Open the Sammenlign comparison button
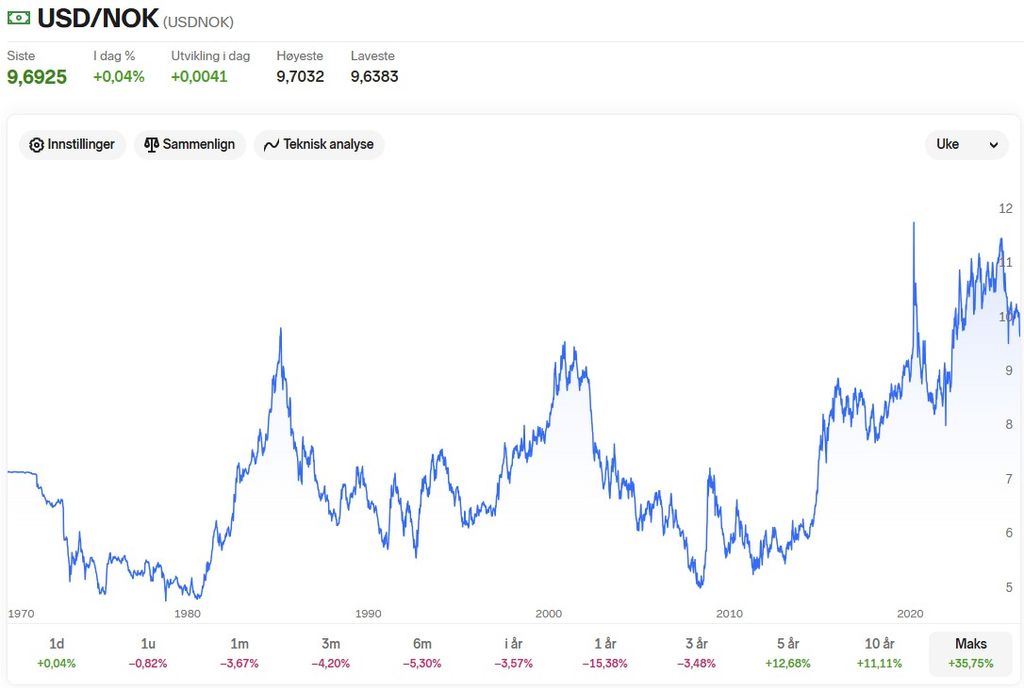The width and height of the screenshot is (1024, 688). (190, 145)
